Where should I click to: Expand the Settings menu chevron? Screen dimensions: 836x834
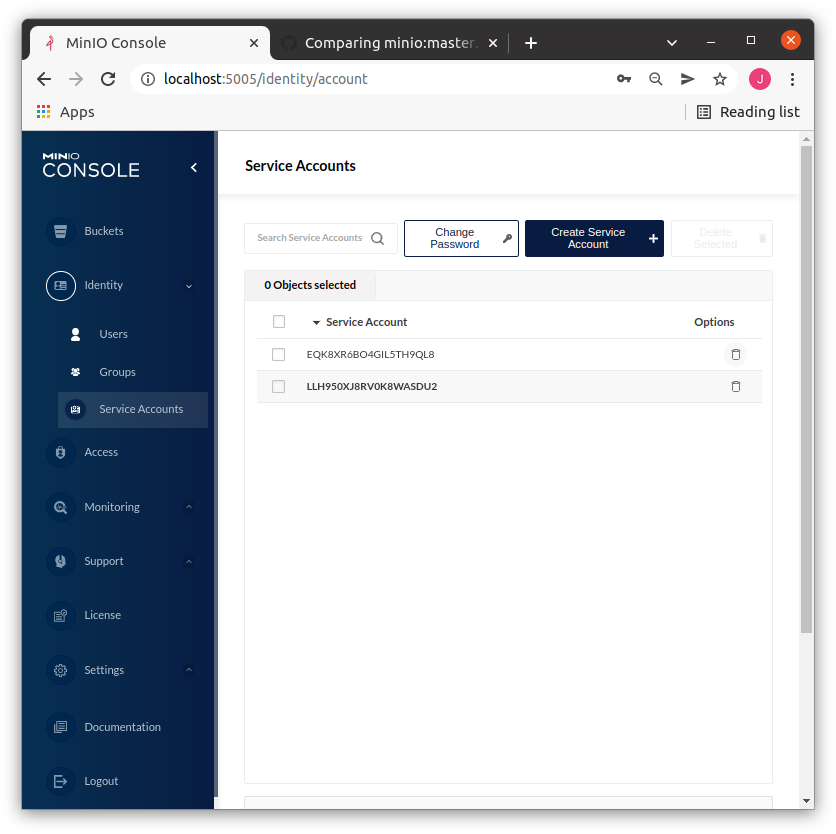click(189, 670)
